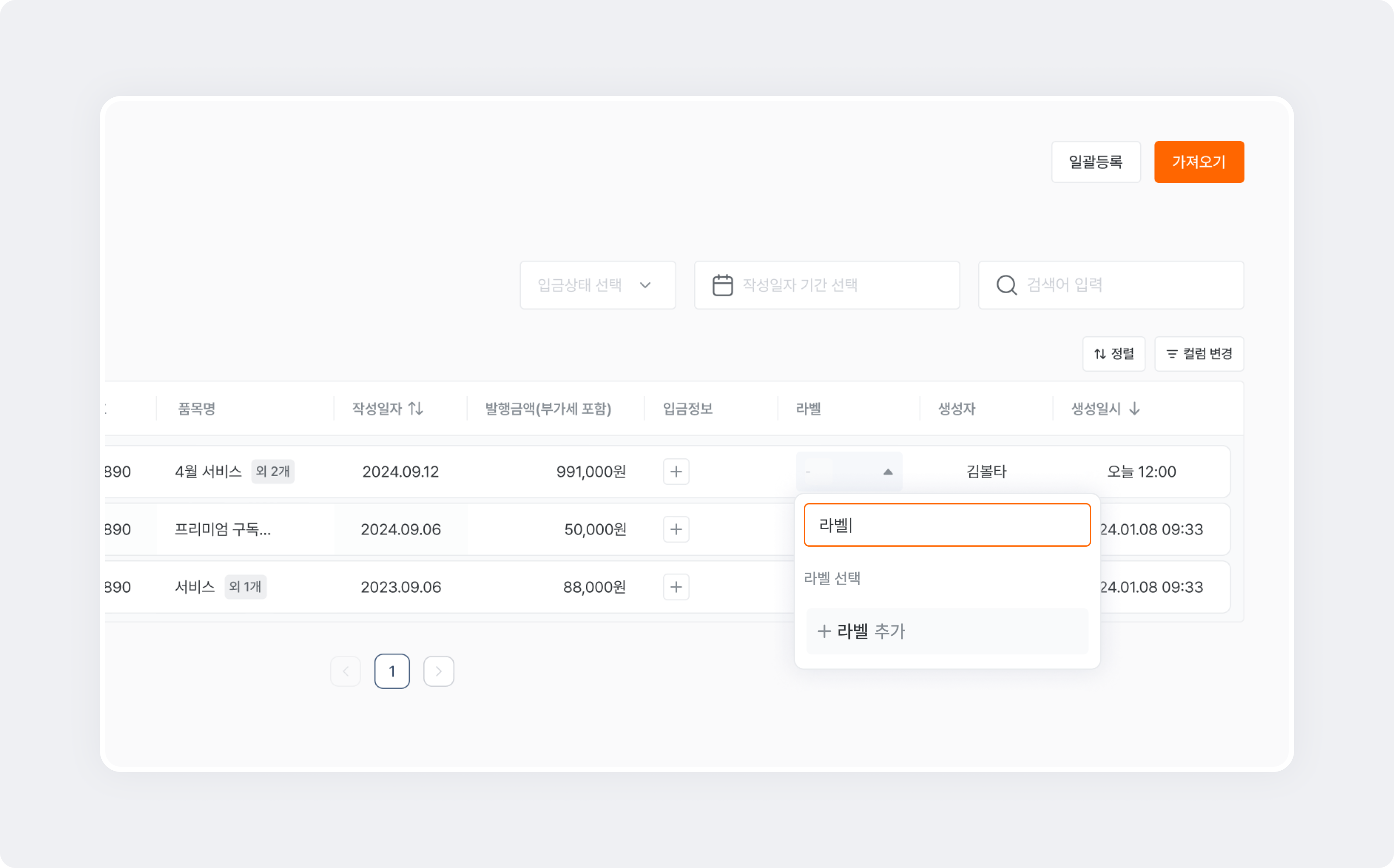This screenshot has height=868, width=1394.
Task: Click the plus icon on the 88,000원 row
Action: [676, 587]
